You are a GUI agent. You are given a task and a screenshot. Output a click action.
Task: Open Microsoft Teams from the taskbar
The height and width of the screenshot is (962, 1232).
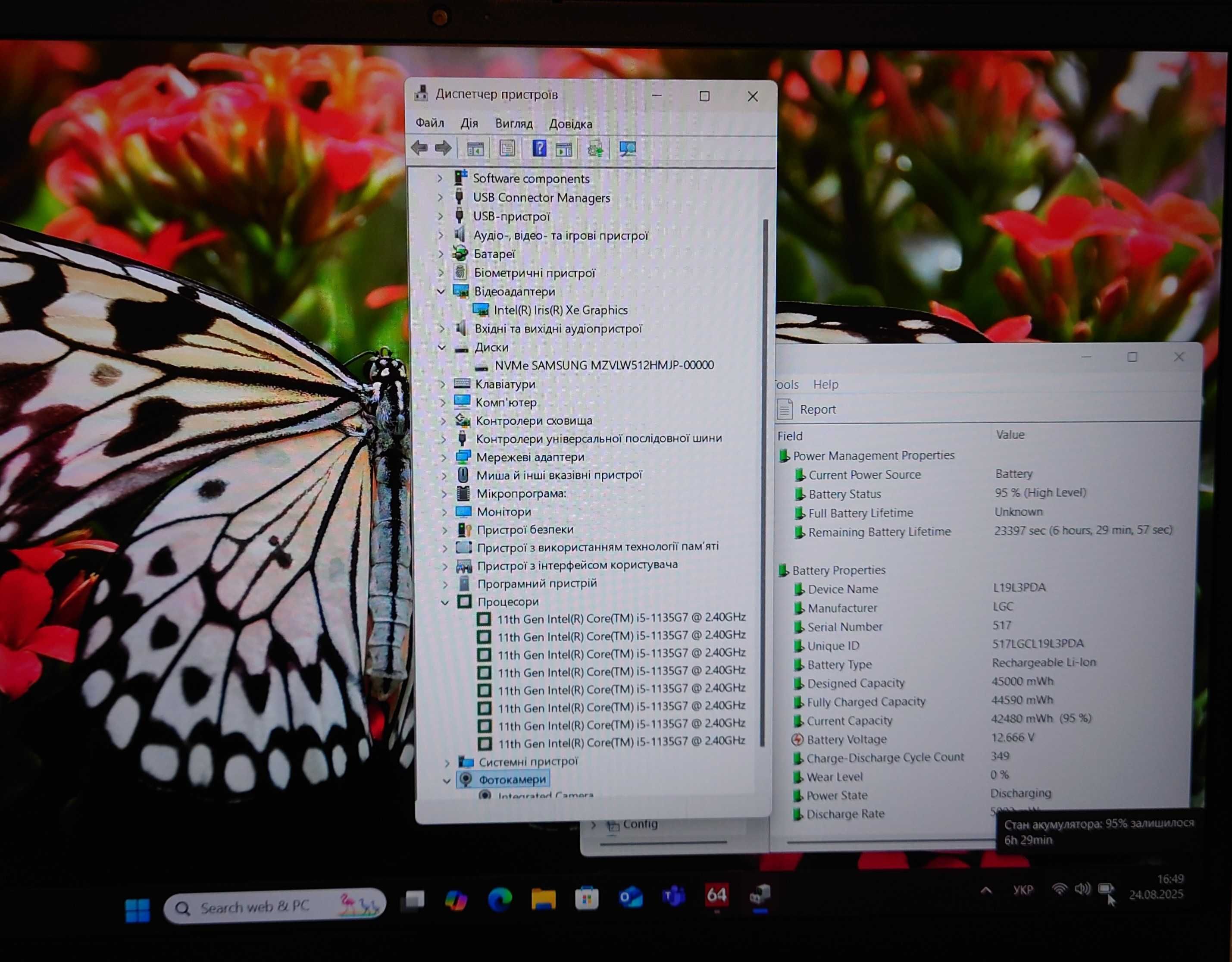(673, 896)
